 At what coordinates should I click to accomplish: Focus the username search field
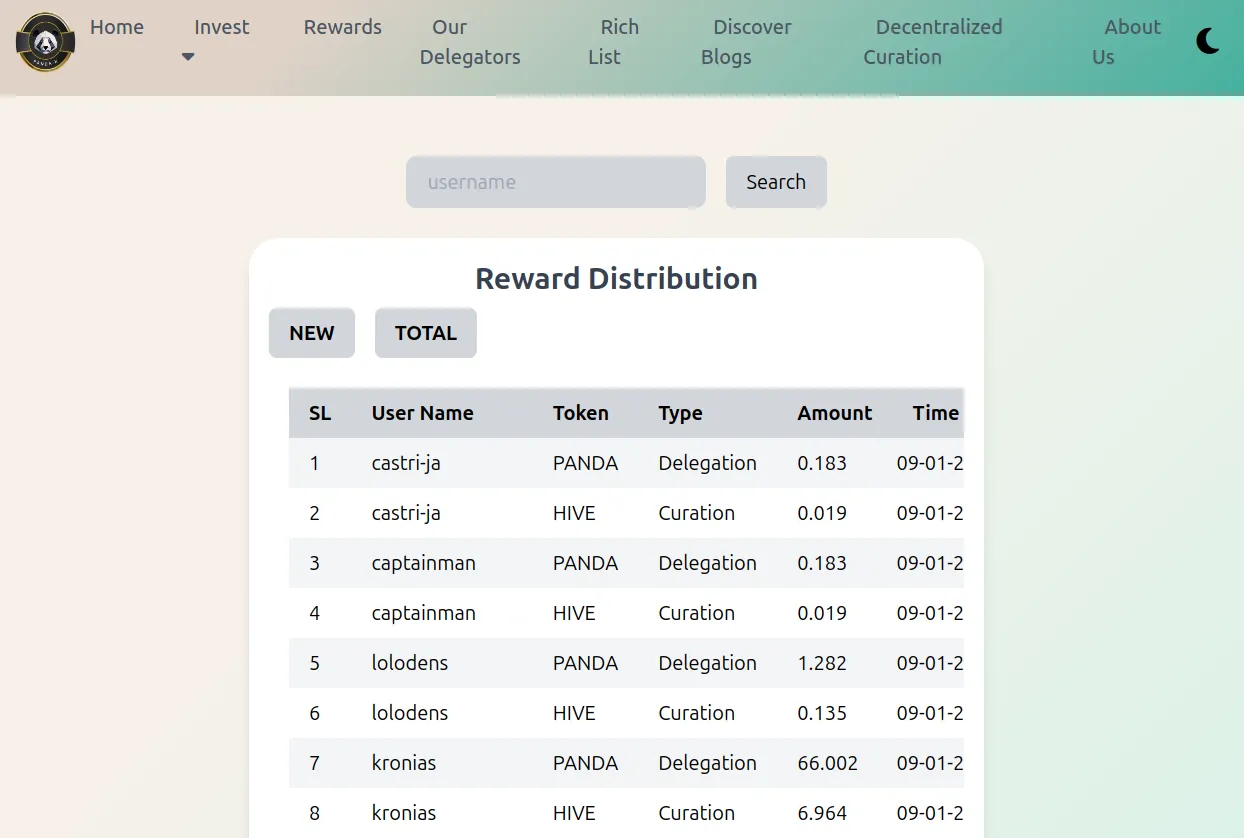coord(556,182)
